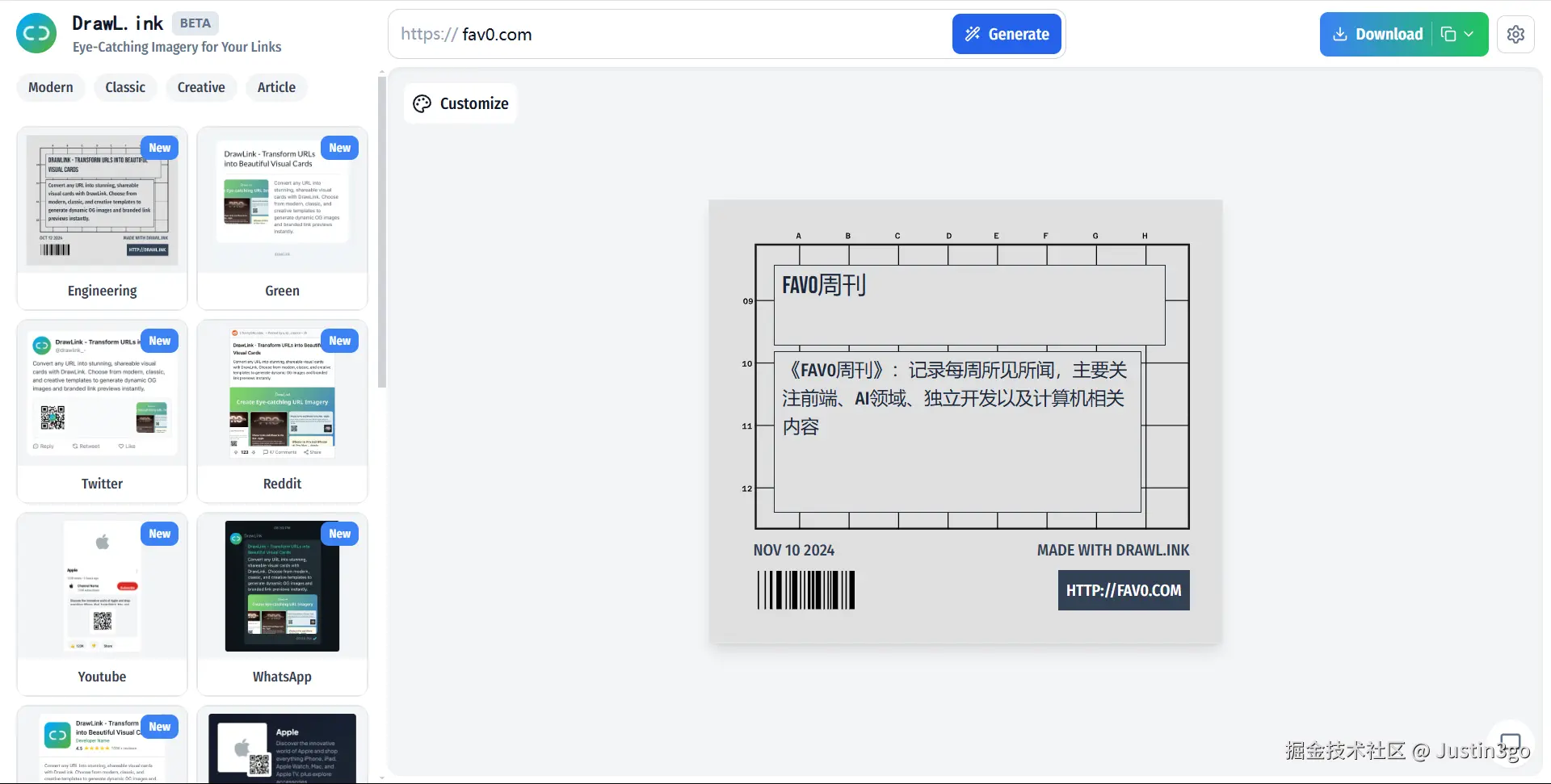
Task: Copy the image using the copy icon
Action: [x=1448, y=34]
